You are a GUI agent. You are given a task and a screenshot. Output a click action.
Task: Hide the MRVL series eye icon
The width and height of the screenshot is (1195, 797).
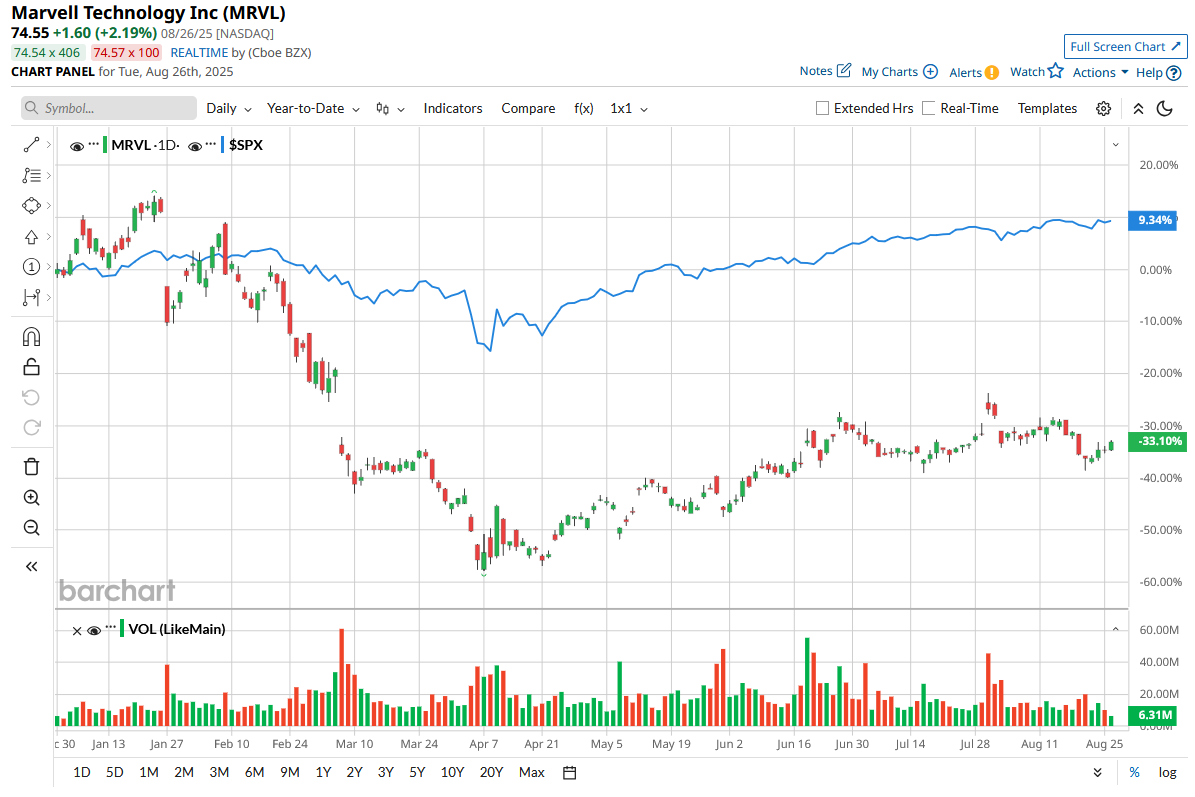[76, 146]
